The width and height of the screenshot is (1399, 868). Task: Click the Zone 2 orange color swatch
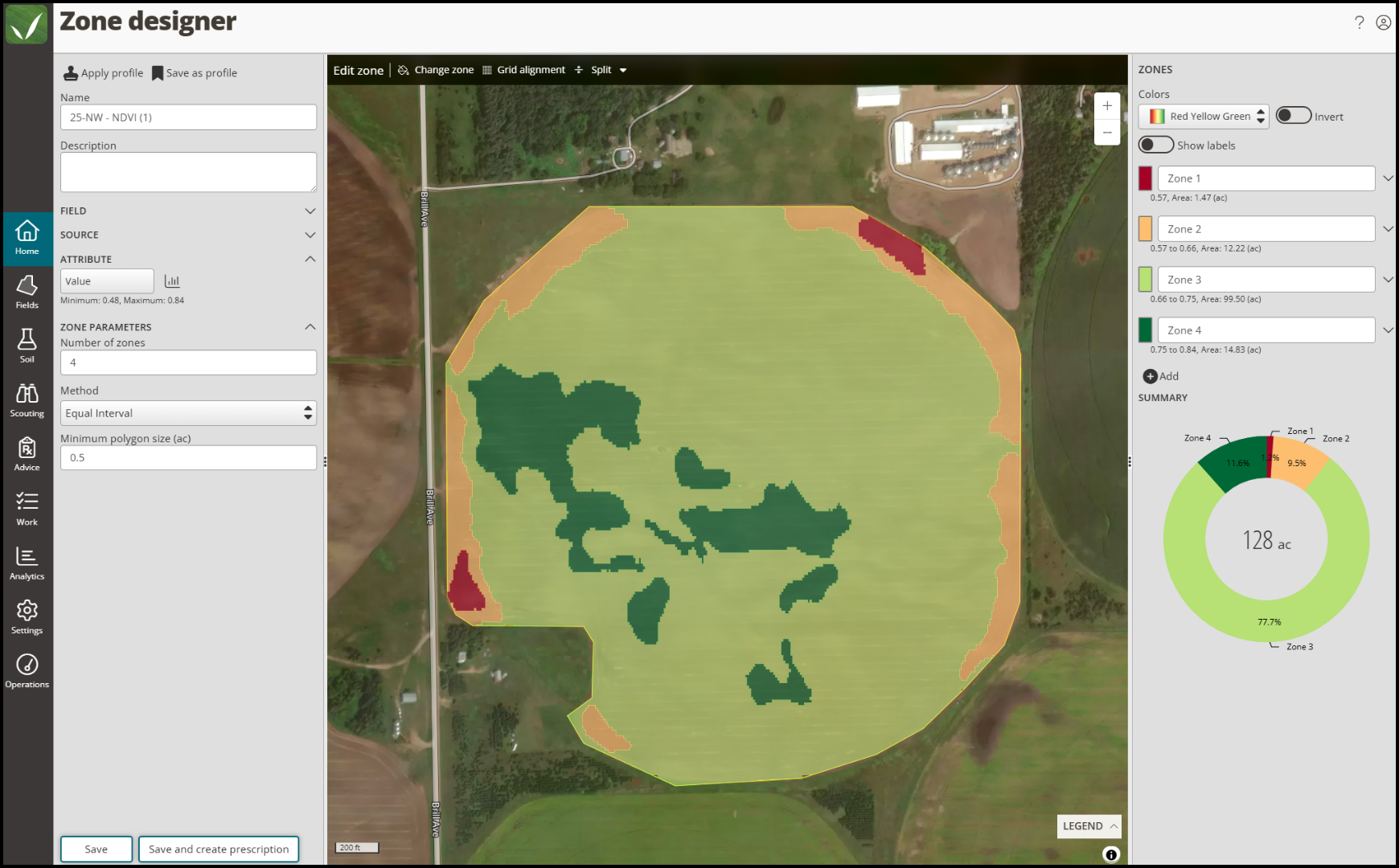click(1146, 229)
